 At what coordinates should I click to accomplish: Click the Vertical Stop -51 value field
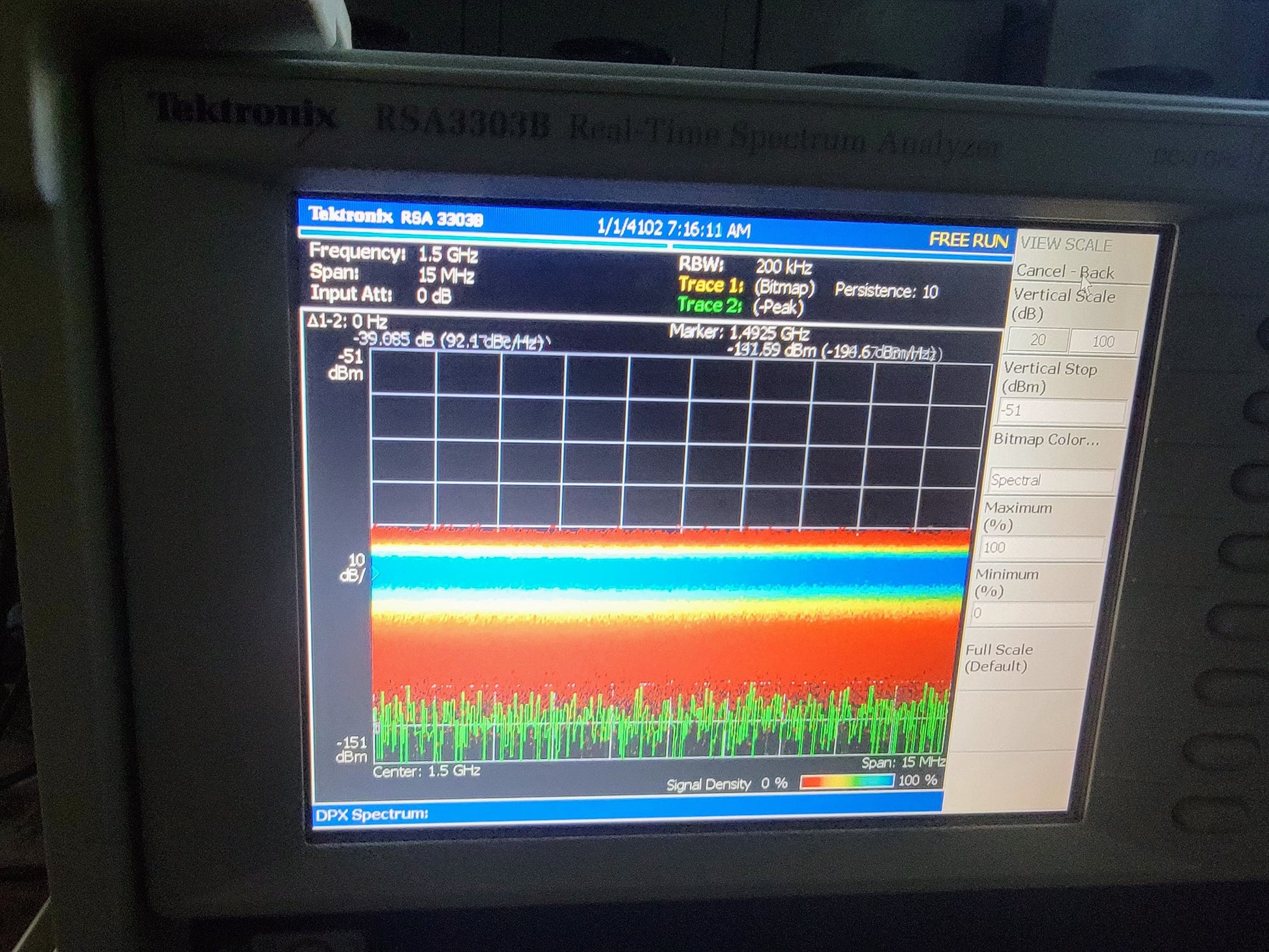pos(1062,411)
